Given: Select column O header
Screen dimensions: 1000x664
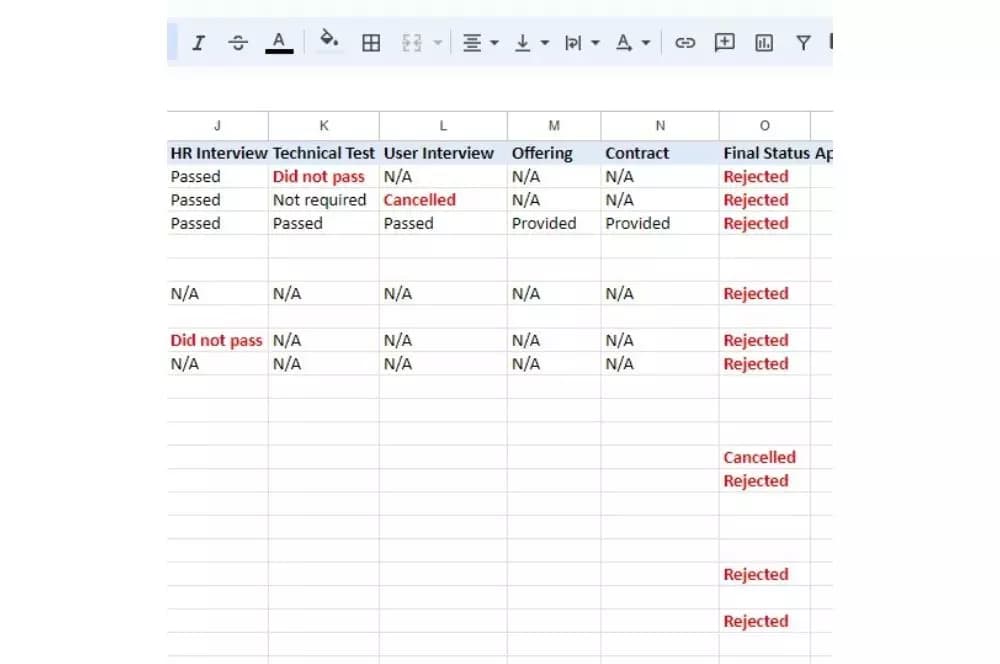Looking at the screenshot, I should [x=764, y=126].
